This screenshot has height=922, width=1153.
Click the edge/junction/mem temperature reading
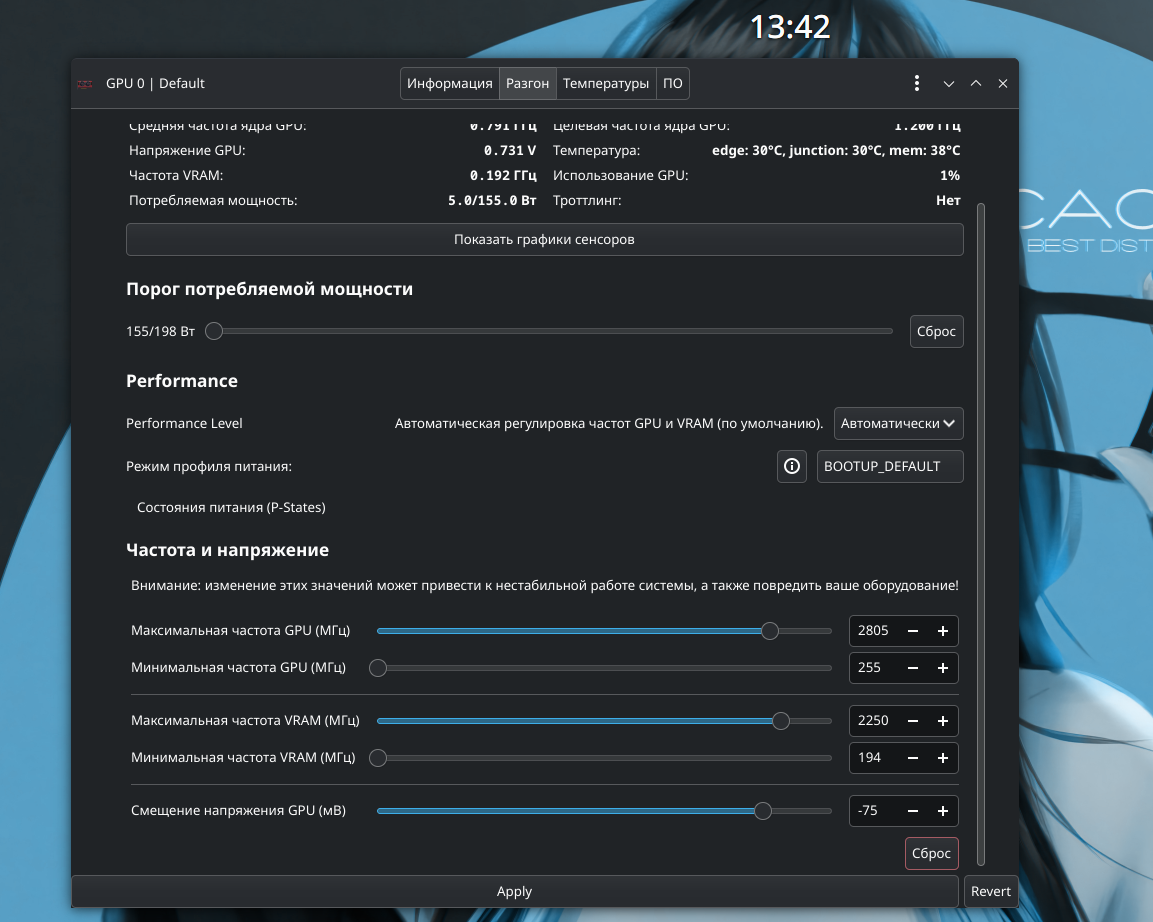(836, 151)
